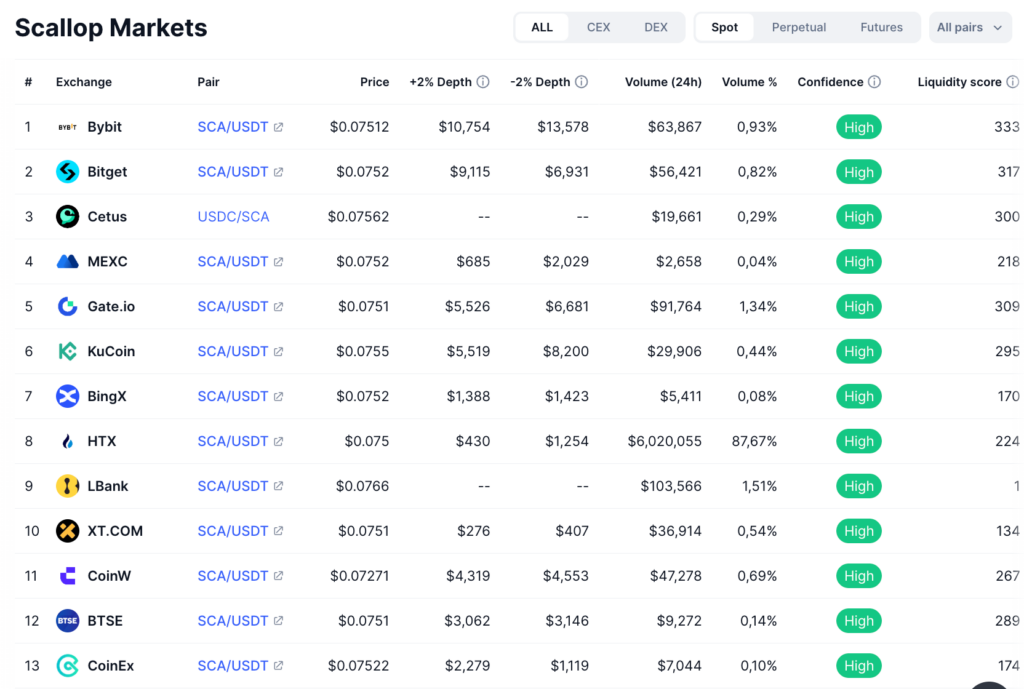Click the Cetus exchange logo

tap(66, 217)
